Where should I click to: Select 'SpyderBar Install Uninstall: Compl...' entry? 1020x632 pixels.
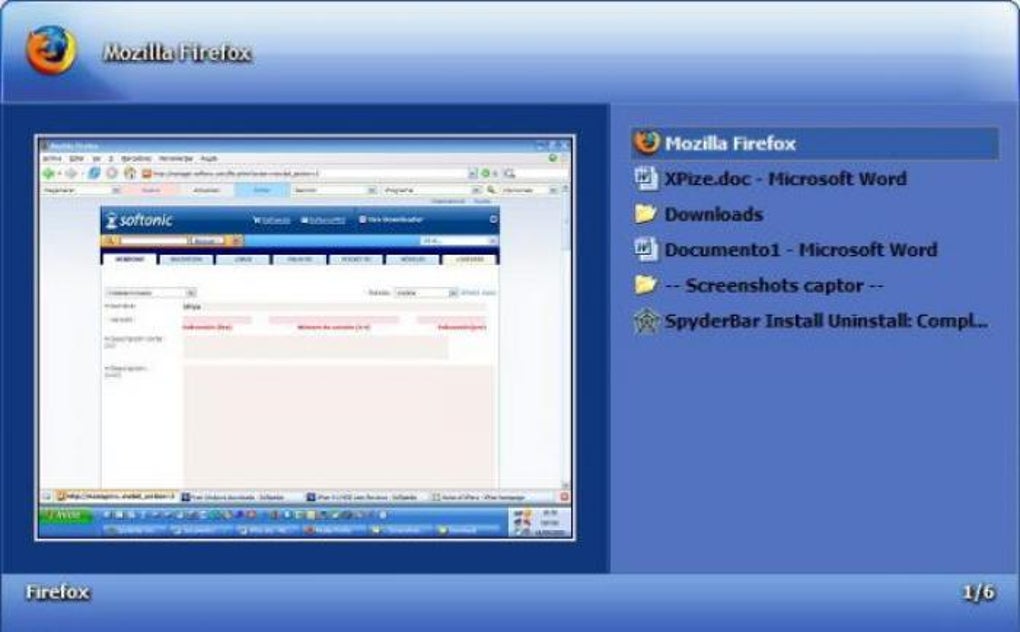click(x=826, y=321)
